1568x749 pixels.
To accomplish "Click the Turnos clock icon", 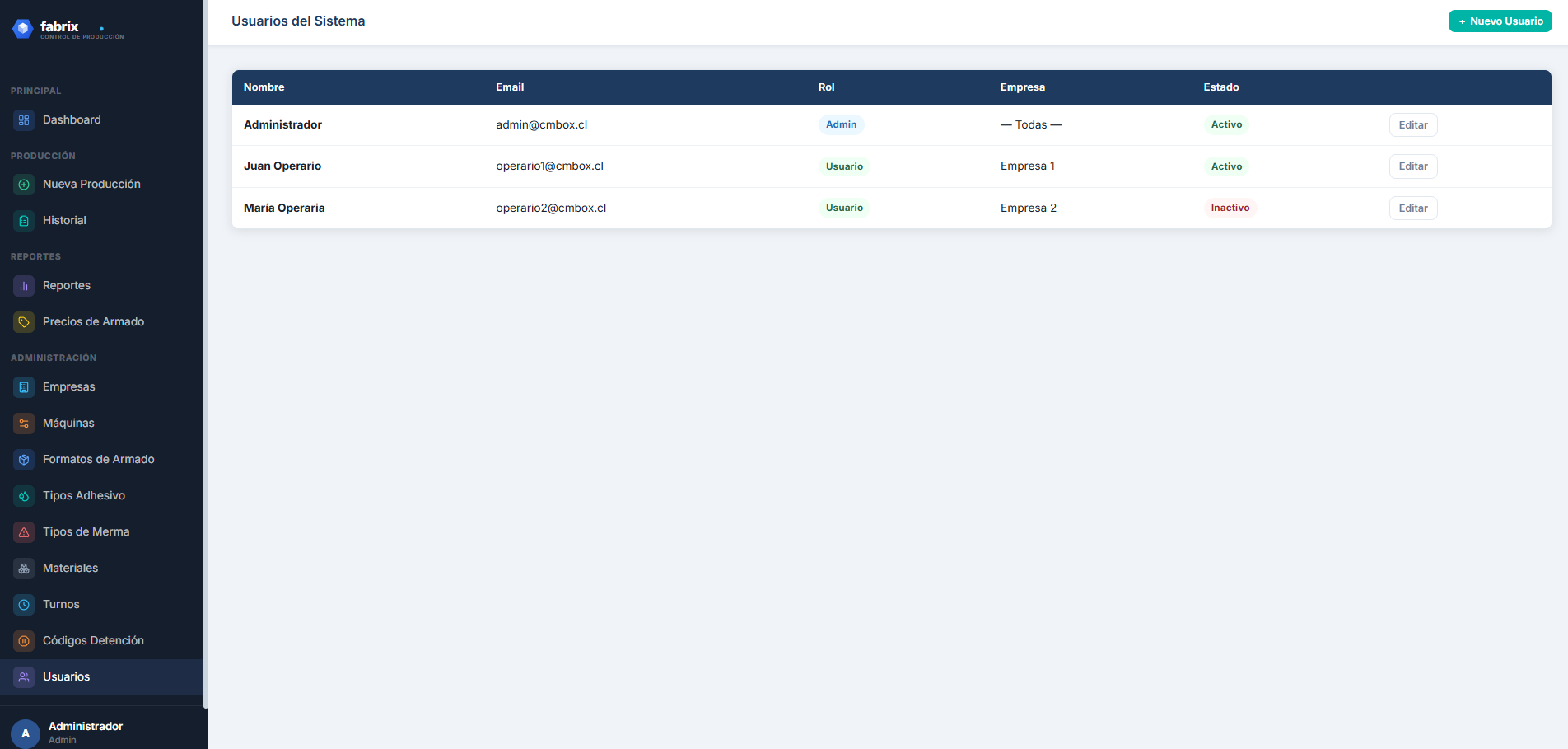I will point(24,605).
